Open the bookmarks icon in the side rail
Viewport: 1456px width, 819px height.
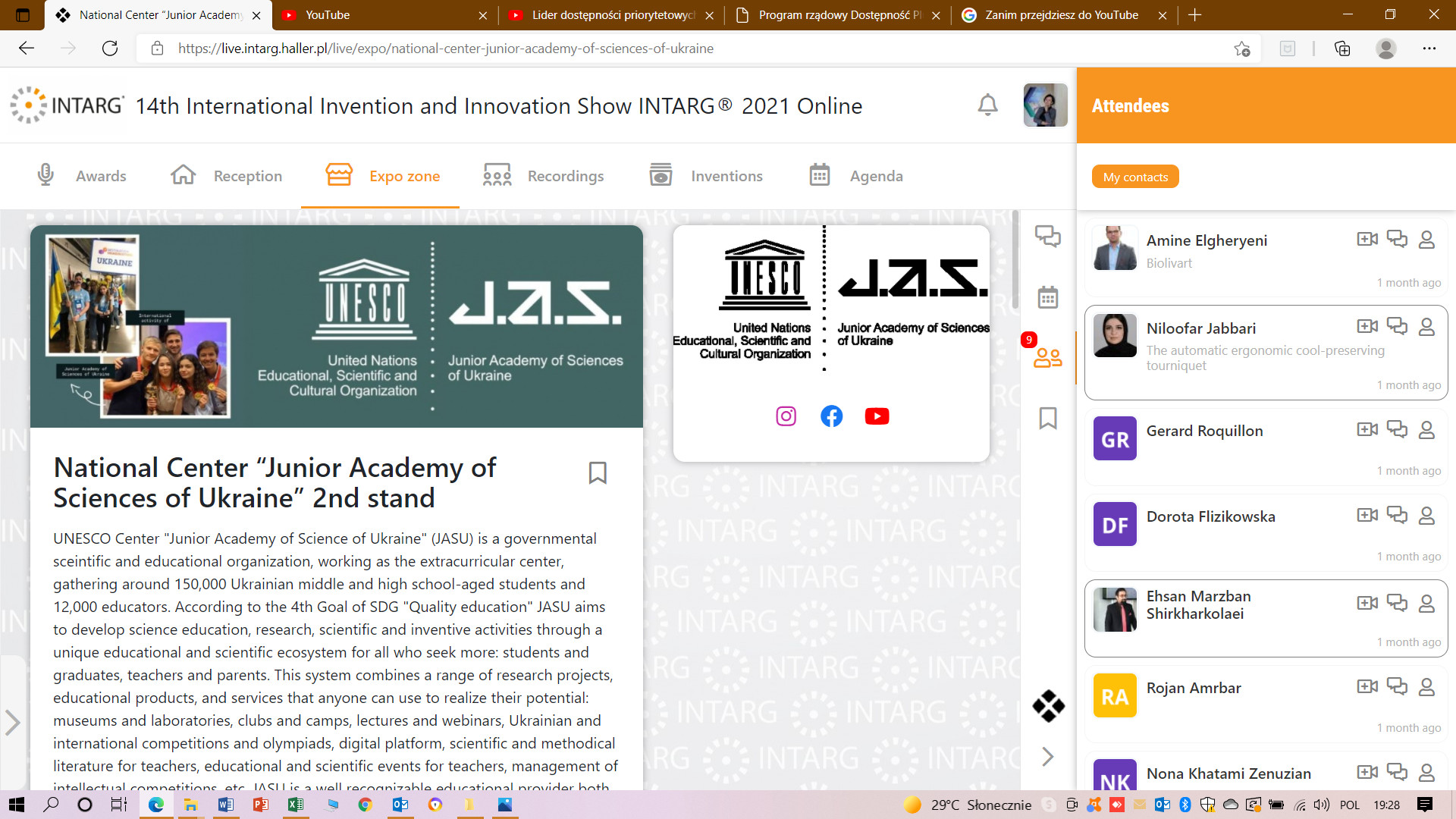tap(1048, 418)
